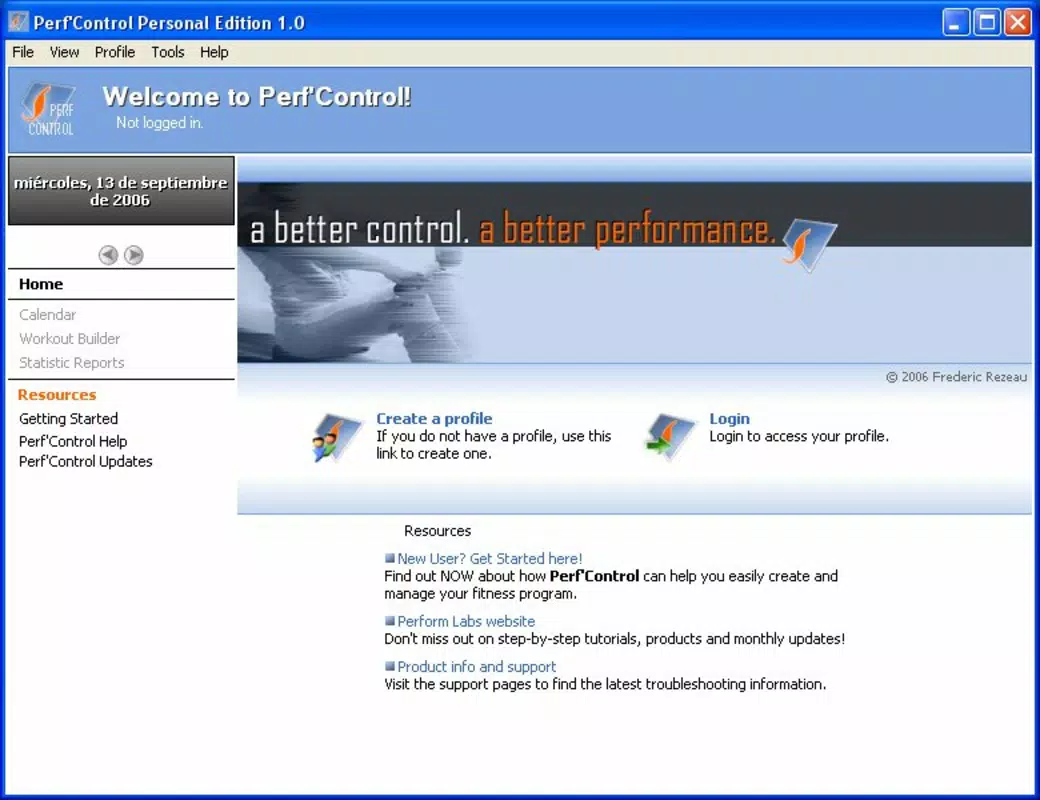Open Perf'Control Updates link
The height and width of the screenshot is (800, 1040).
click(86, 461)
